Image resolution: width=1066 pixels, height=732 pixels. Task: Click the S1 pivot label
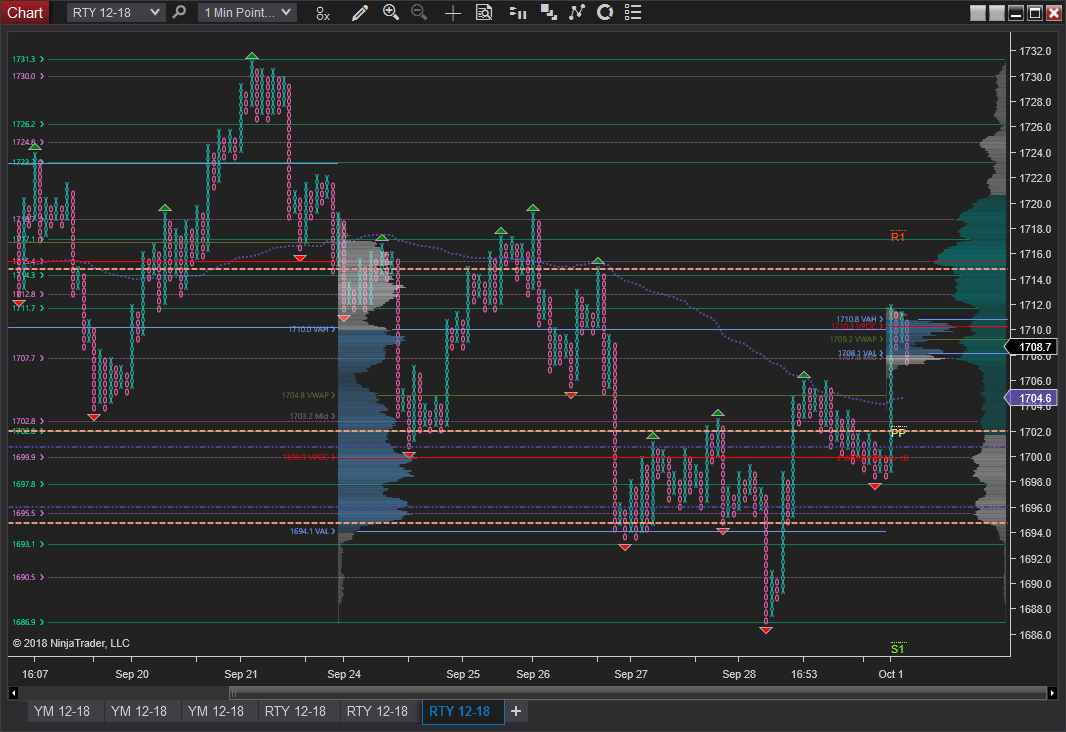897,648
